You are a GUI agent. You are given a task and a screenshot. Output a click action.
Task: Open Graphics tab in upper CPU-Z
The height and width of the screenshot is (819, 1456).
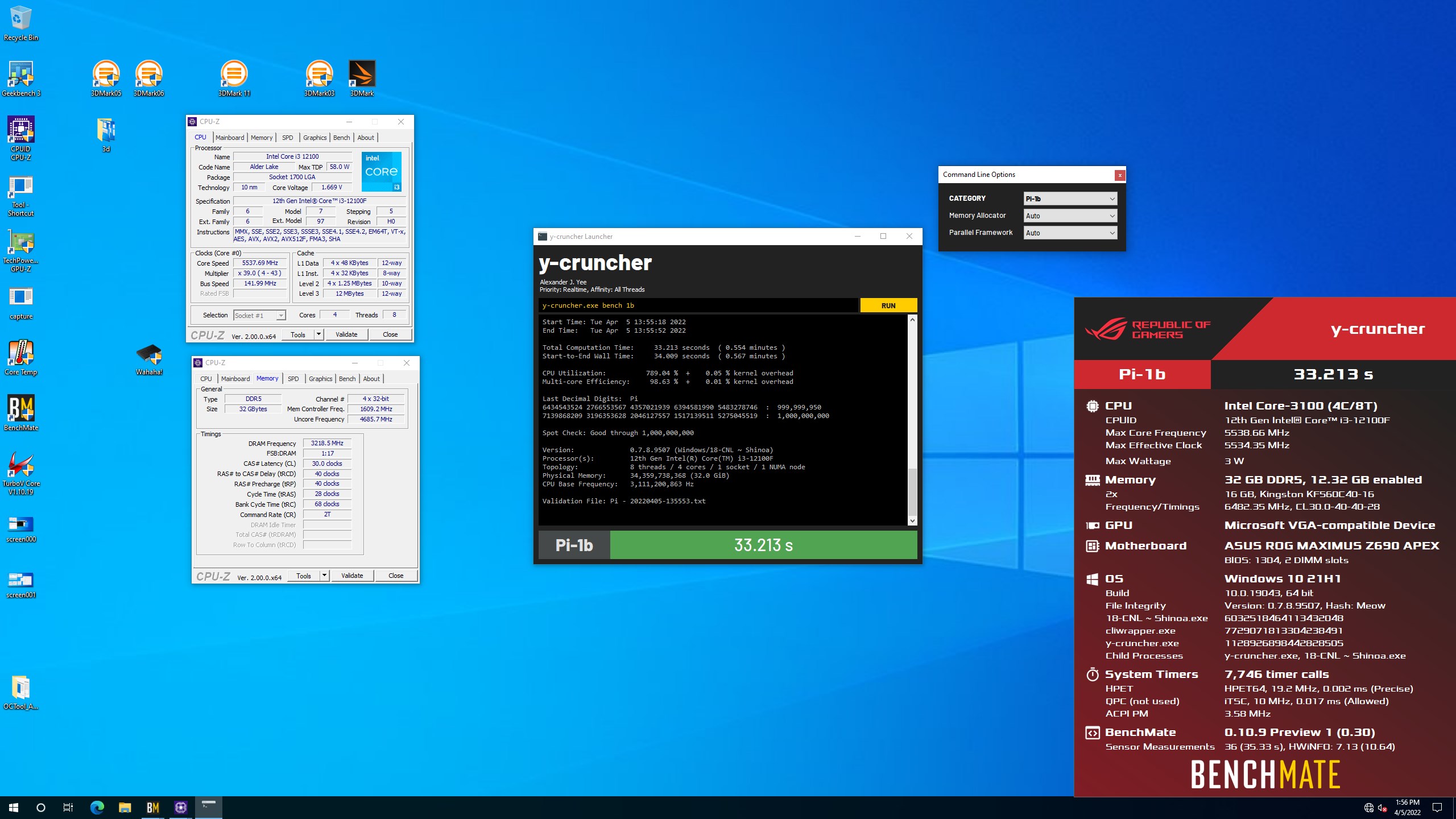click(315, 138)
